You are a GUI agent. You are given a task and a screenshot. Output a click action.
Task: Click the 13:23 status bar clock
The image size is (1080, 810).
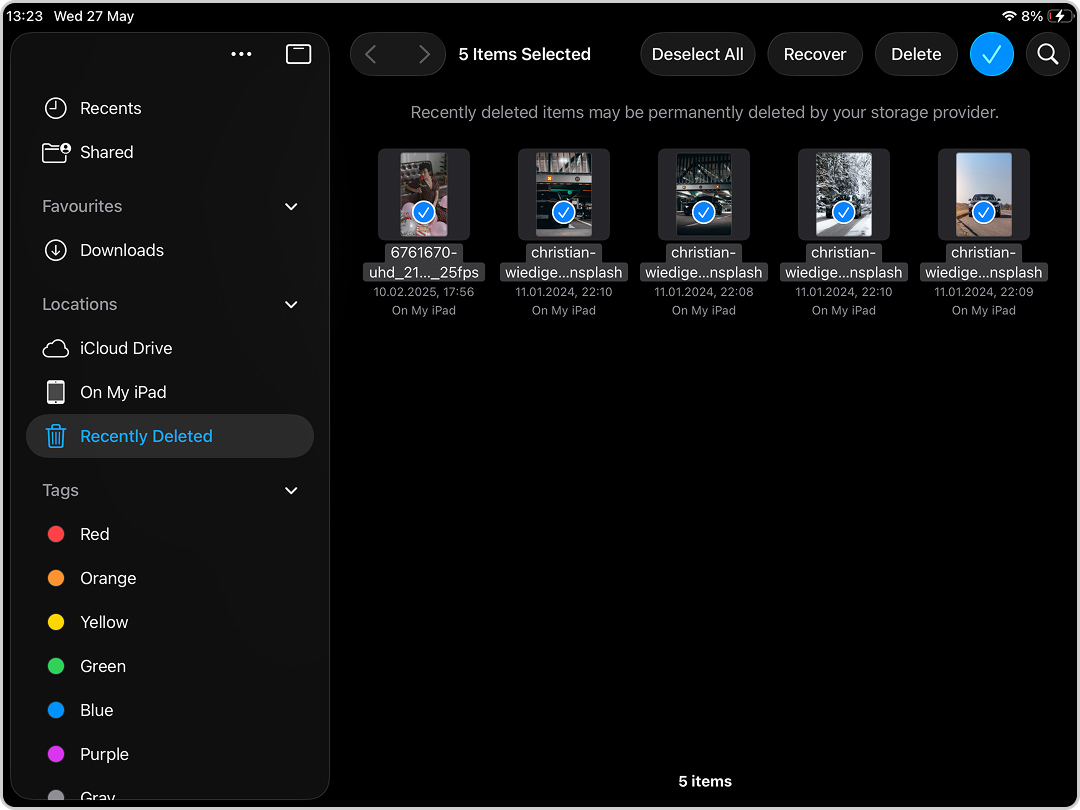(25, 16)
